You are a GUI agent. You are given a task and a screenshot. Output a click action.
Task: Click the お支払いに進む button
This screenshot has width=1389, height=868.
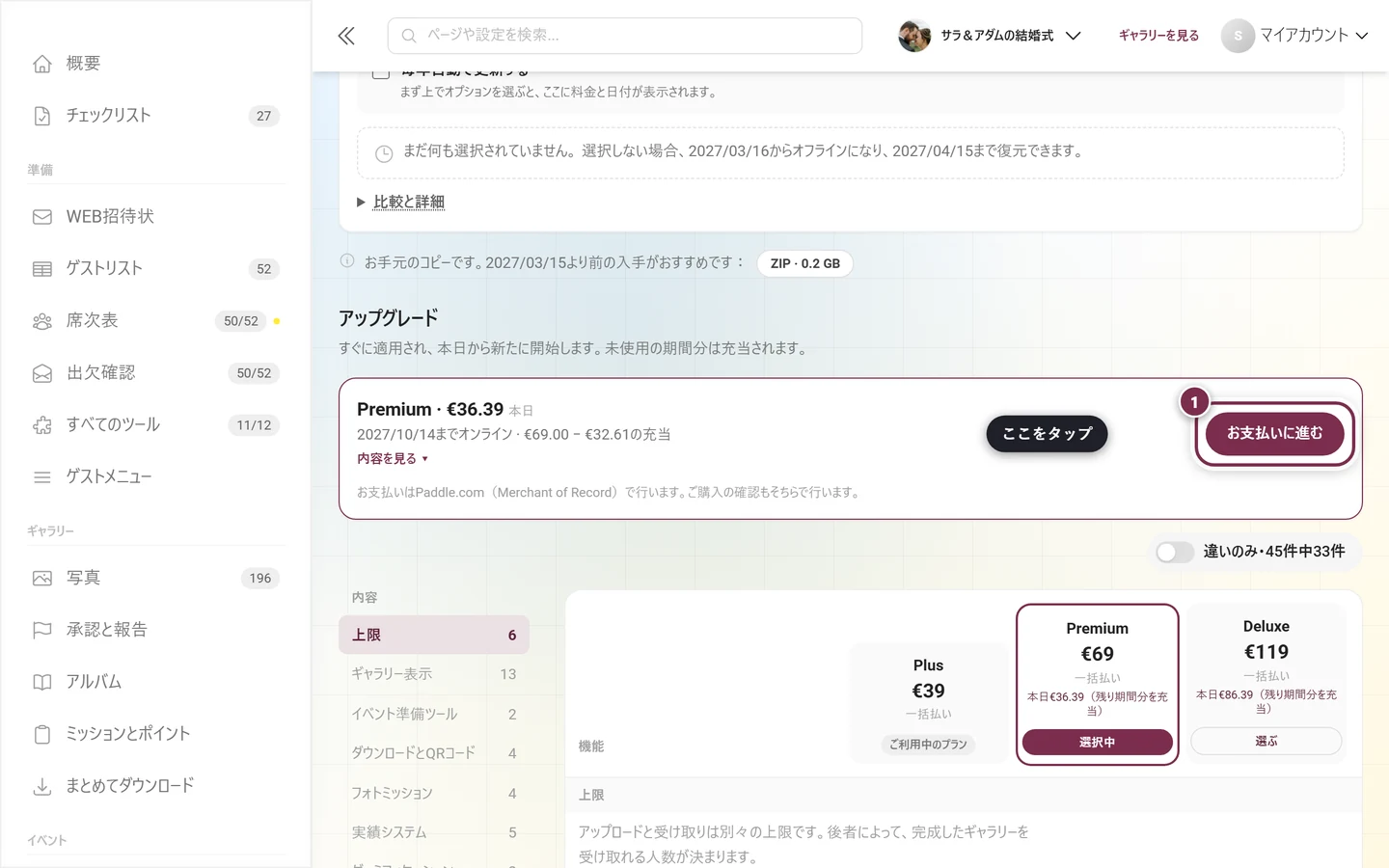click(x=1275, y=434)
